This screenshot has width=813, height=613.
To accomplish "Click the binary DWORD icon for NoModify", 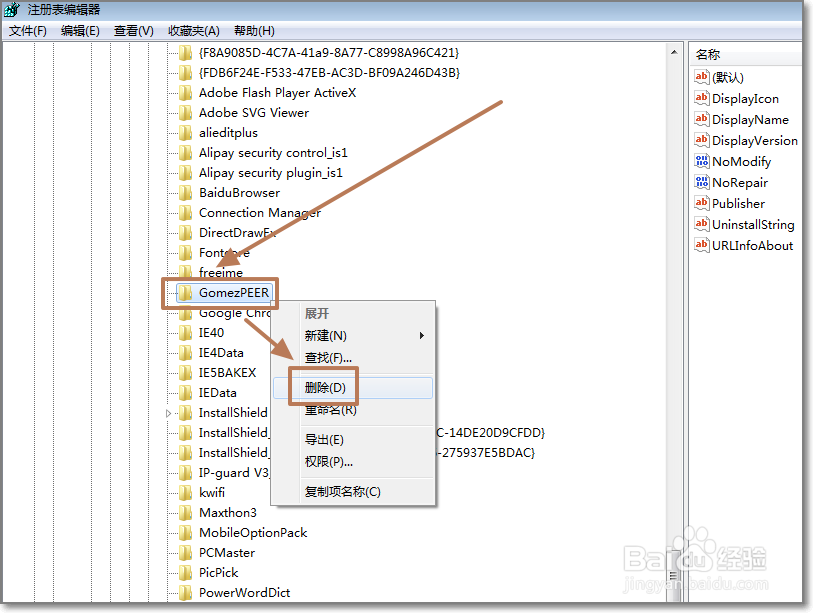I will click(x=702, y=161).
